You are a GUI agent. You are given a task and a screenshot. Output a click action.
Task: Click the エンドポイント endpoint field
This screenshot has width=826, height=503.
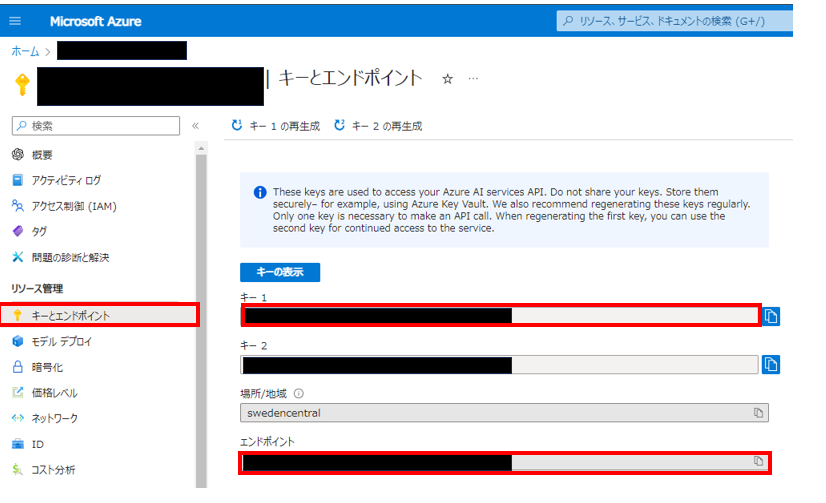(504, 462)
